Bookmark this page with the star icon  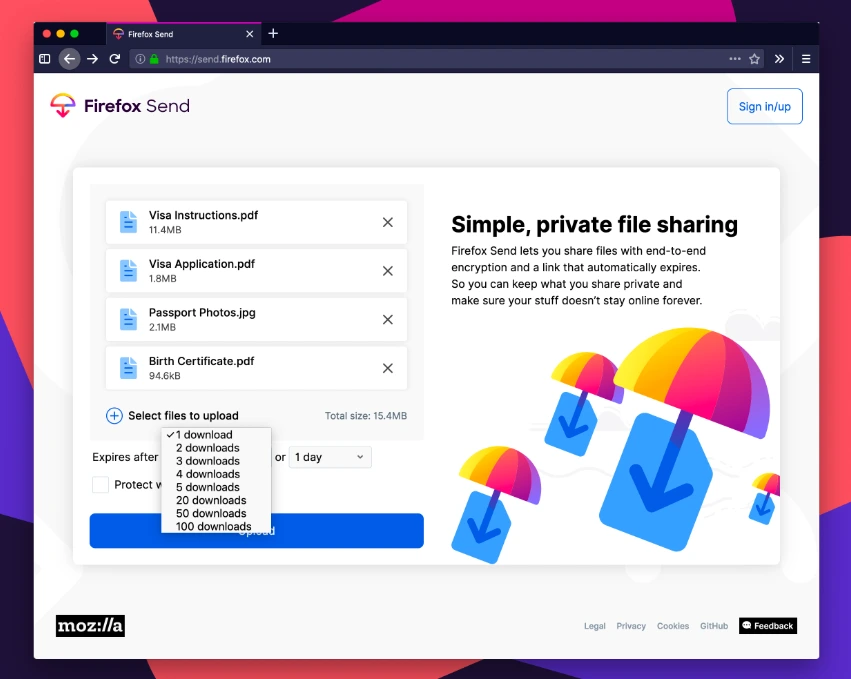[x=754, y=59]
